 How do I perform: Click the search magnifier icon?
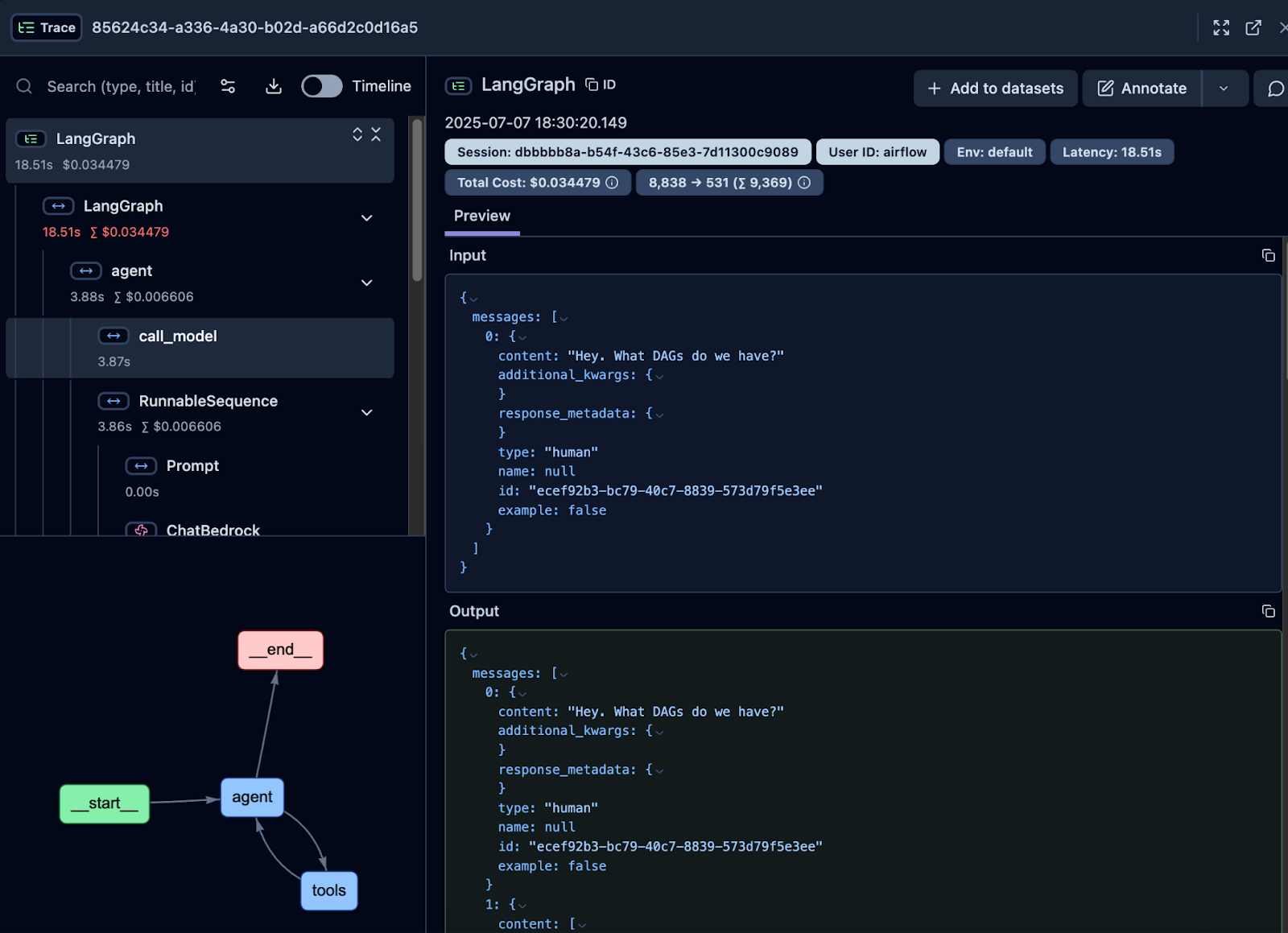tap(24, 86)
